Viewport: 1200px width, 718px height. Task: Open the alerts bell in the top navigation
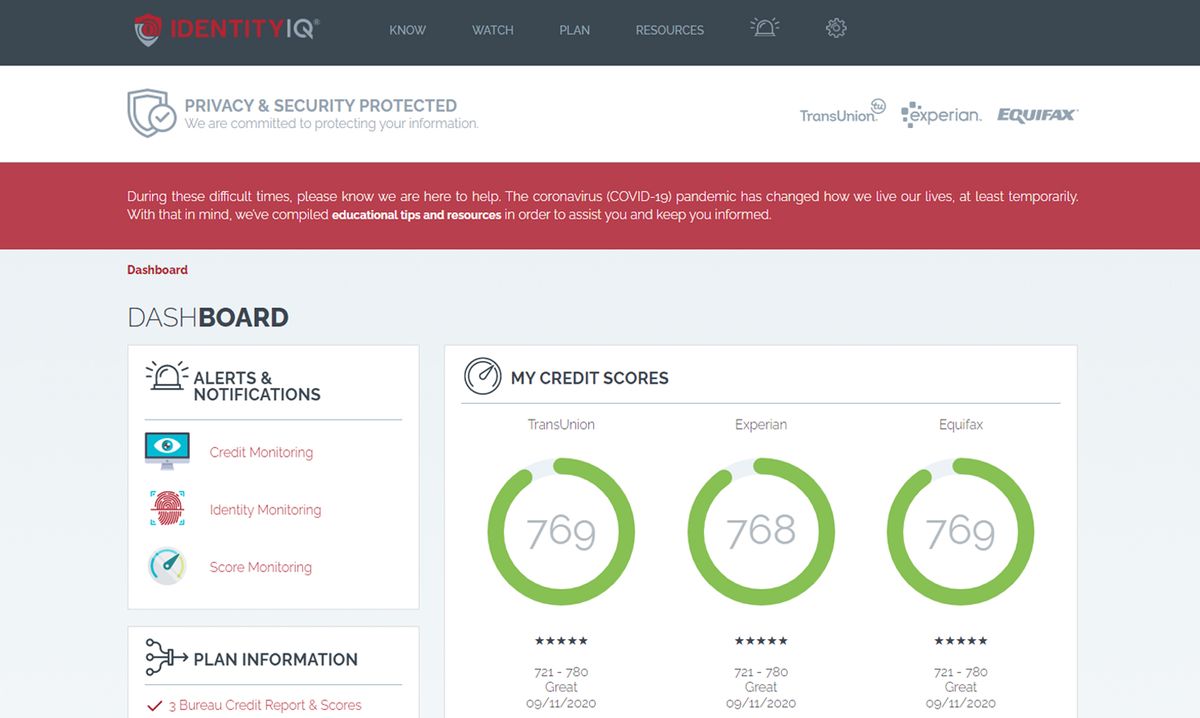tap(764, 28)
